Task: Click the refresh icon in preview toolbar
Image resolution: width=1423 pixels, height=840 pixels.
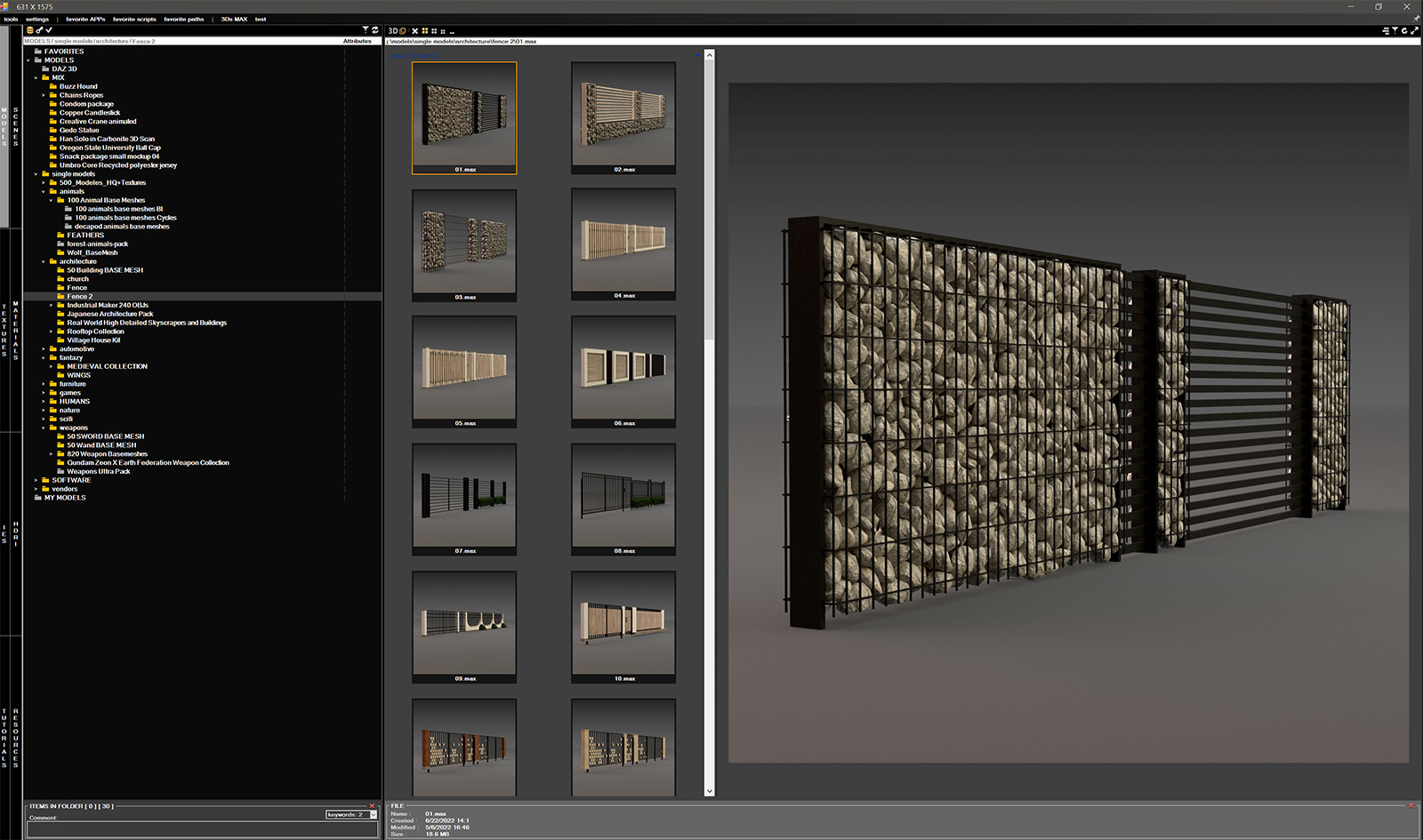Action: pyautogui.click(x=1404, y=31)
